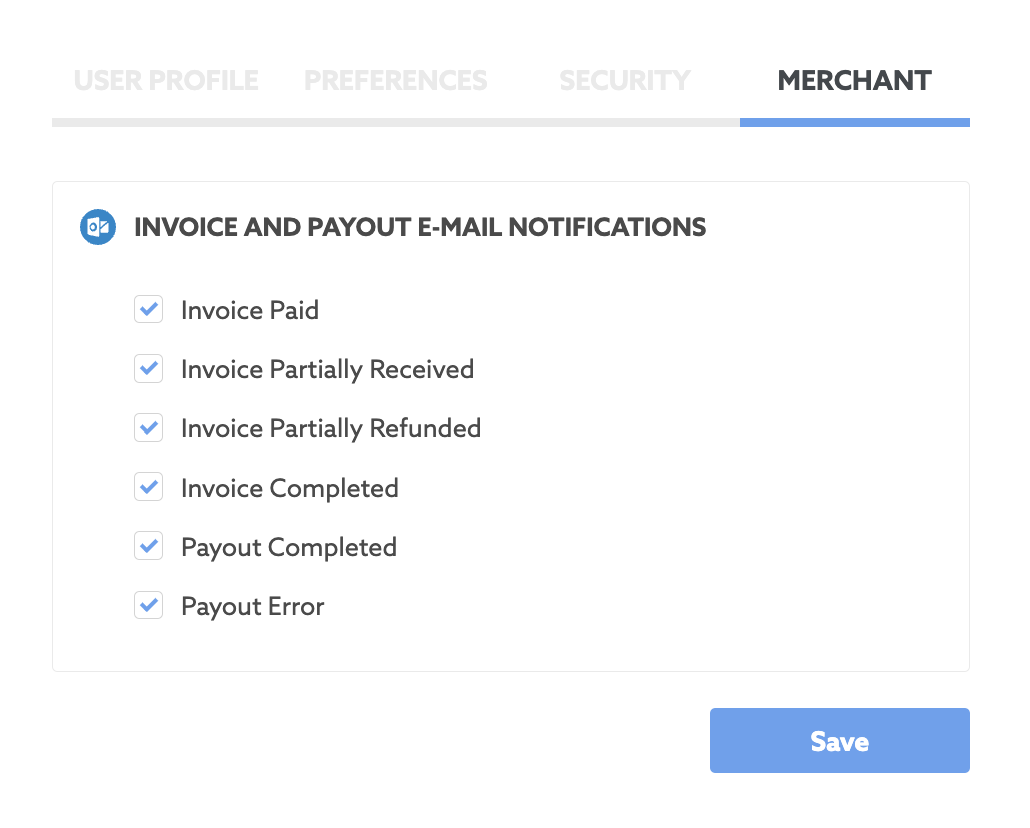Click the Save button
1030x828 pixels.
point(840,741)
